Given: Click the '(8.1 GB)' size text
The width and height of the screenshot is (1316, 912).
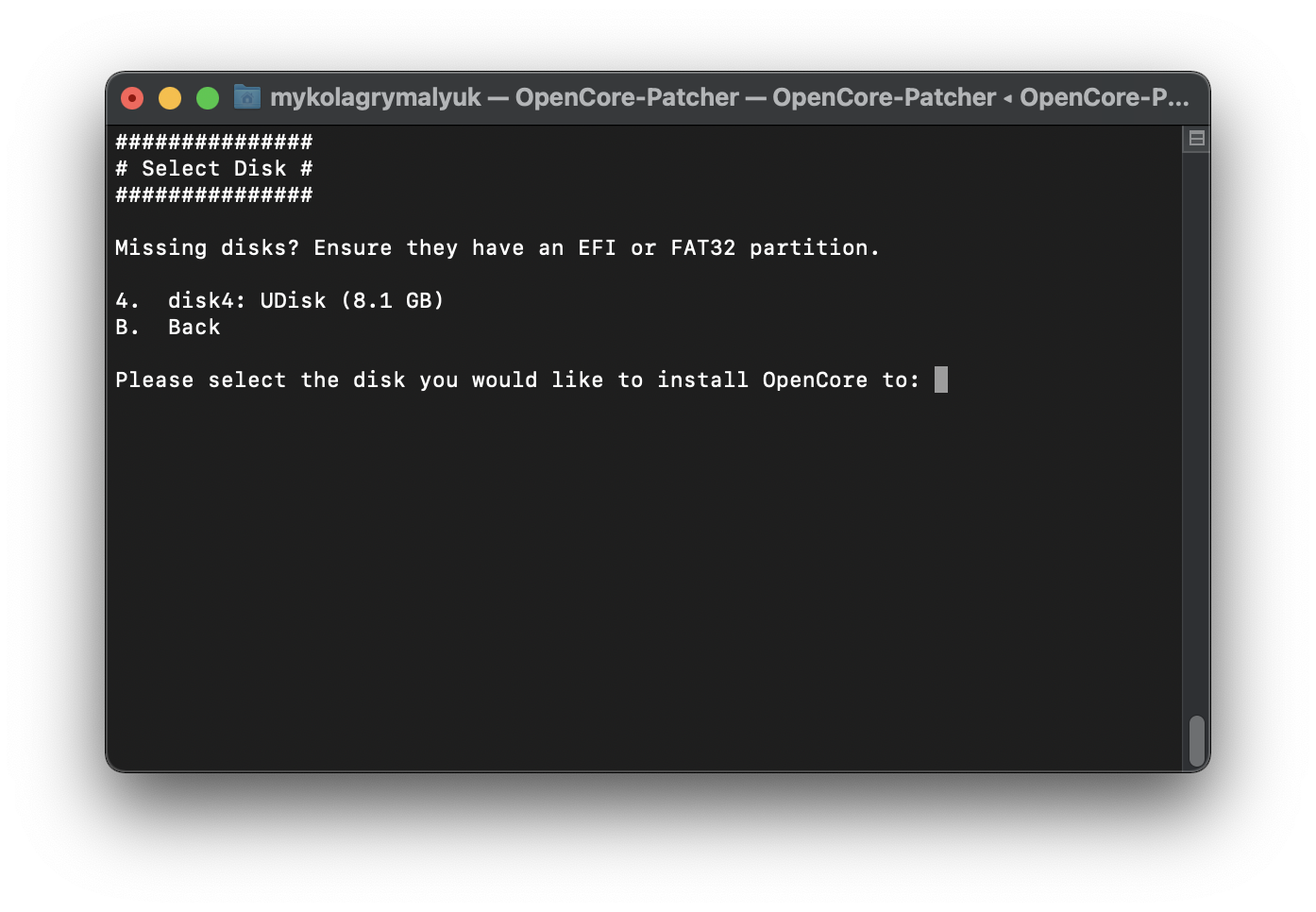Looking at the screenshot, I should coord(392,301).
